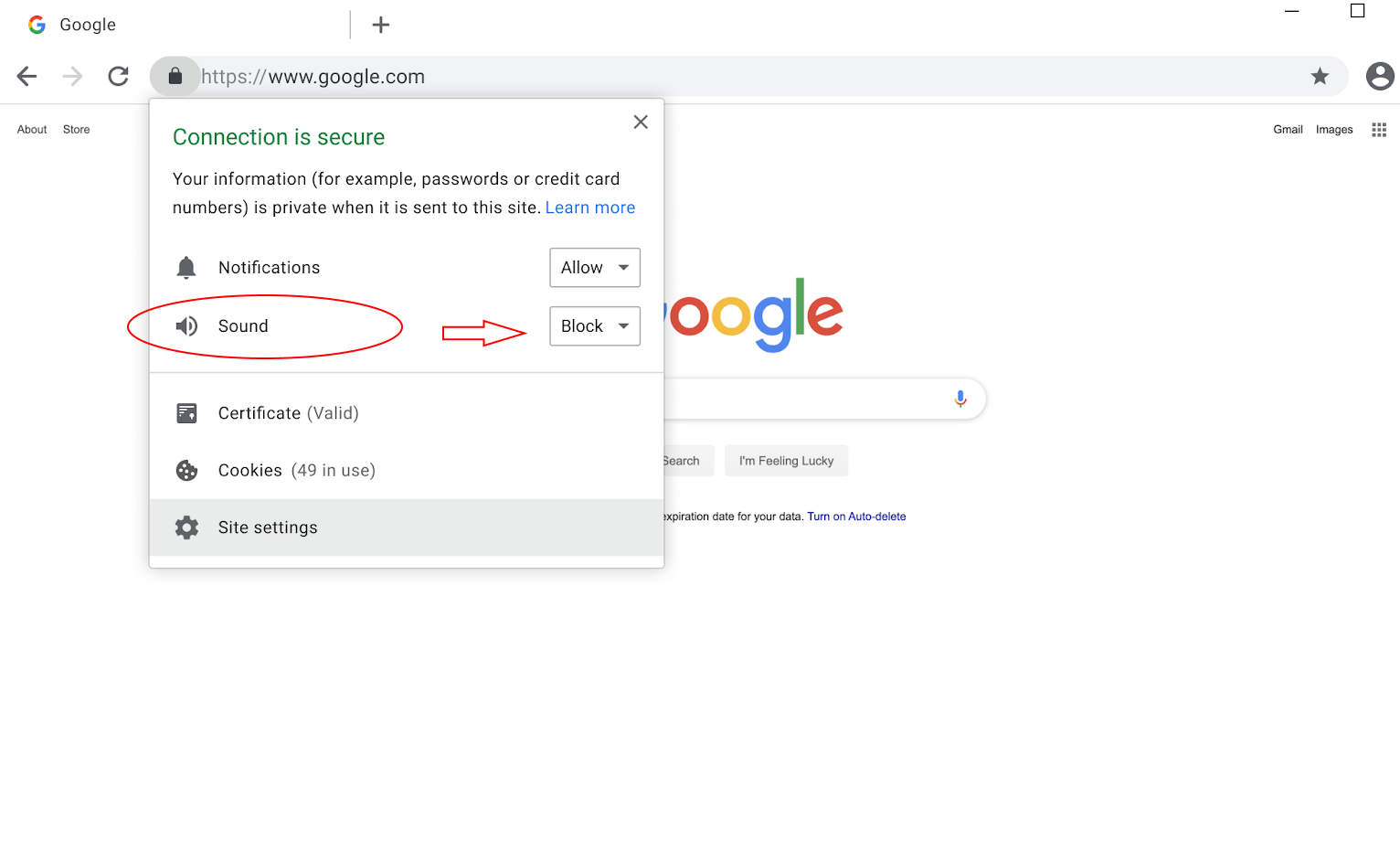Click the Sound speaker icon
This screenshot has width=1400, height=863.
coord(186,326)
